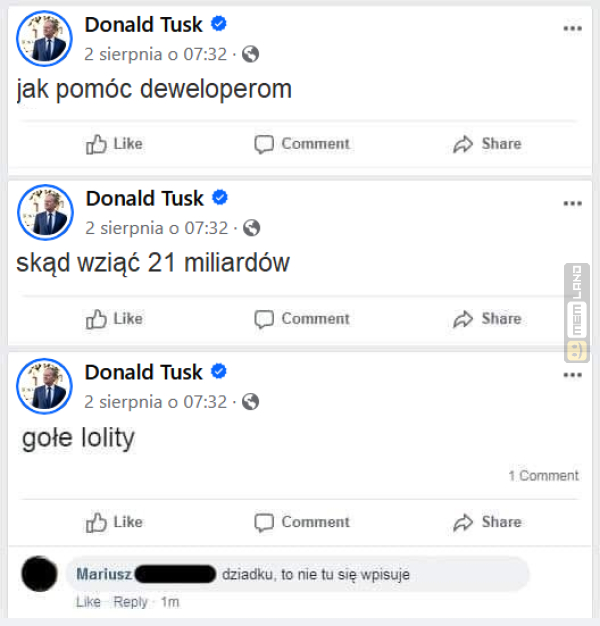Click first post's profile picture
This screenshot has height=626, width=600.
(44, 39)
